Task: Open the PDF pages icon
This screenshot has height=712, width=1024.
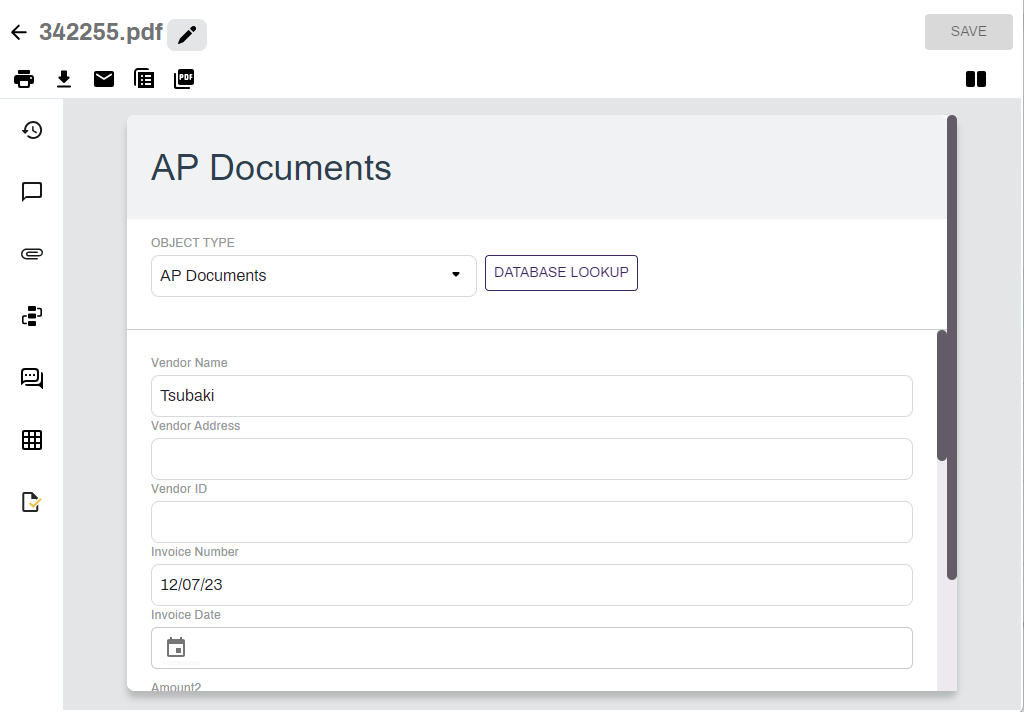Action: pos(184,79)
